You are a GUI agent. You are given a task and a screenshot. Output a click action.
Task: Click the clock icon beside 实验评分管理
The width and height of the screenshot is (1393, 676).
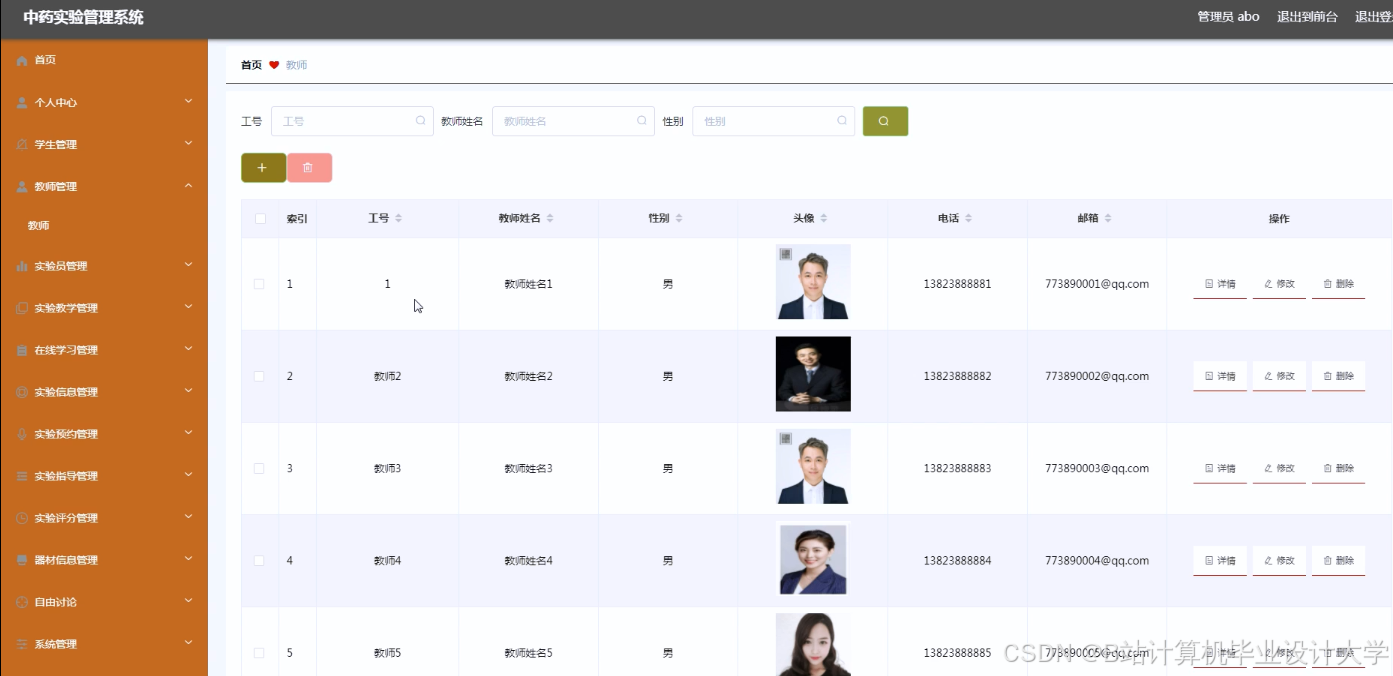point(22,519)
